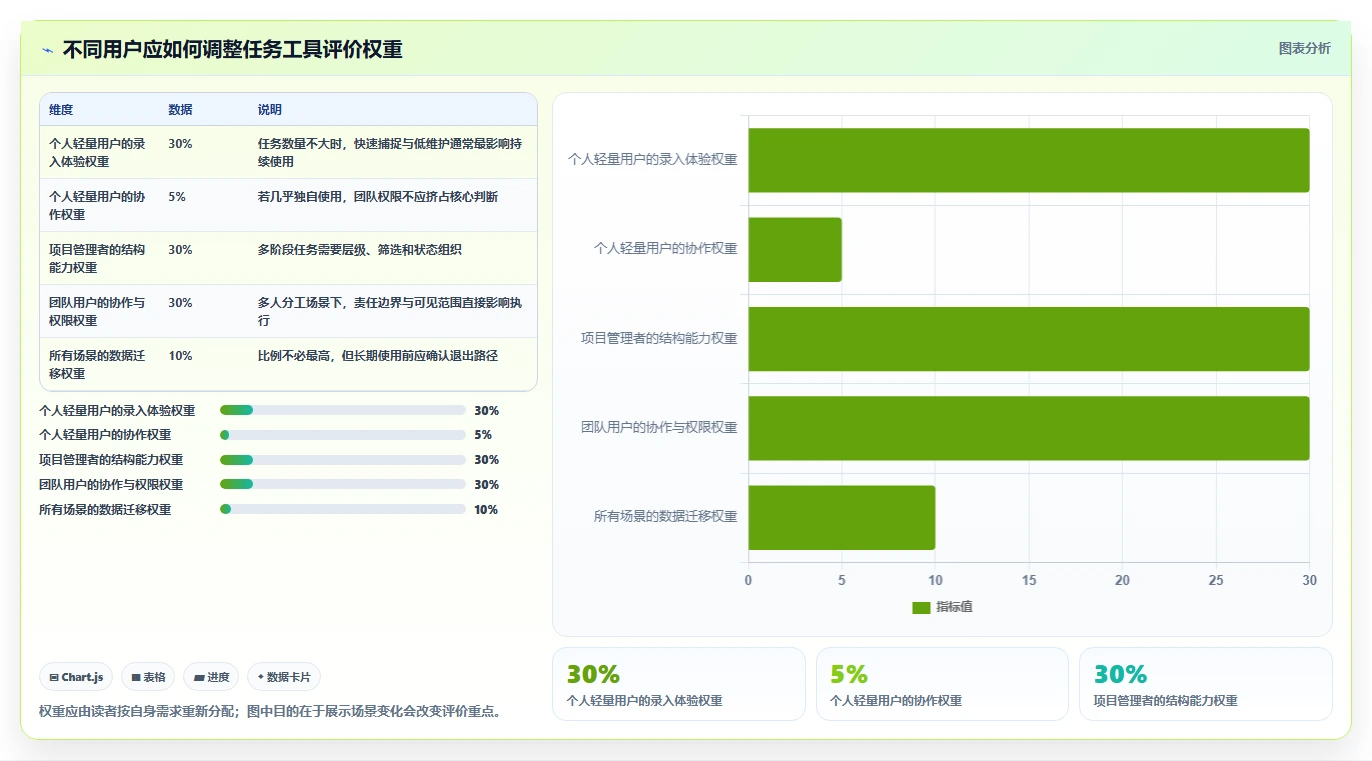Click table cell 团队用户的协作与权限权重

point(98,311)
